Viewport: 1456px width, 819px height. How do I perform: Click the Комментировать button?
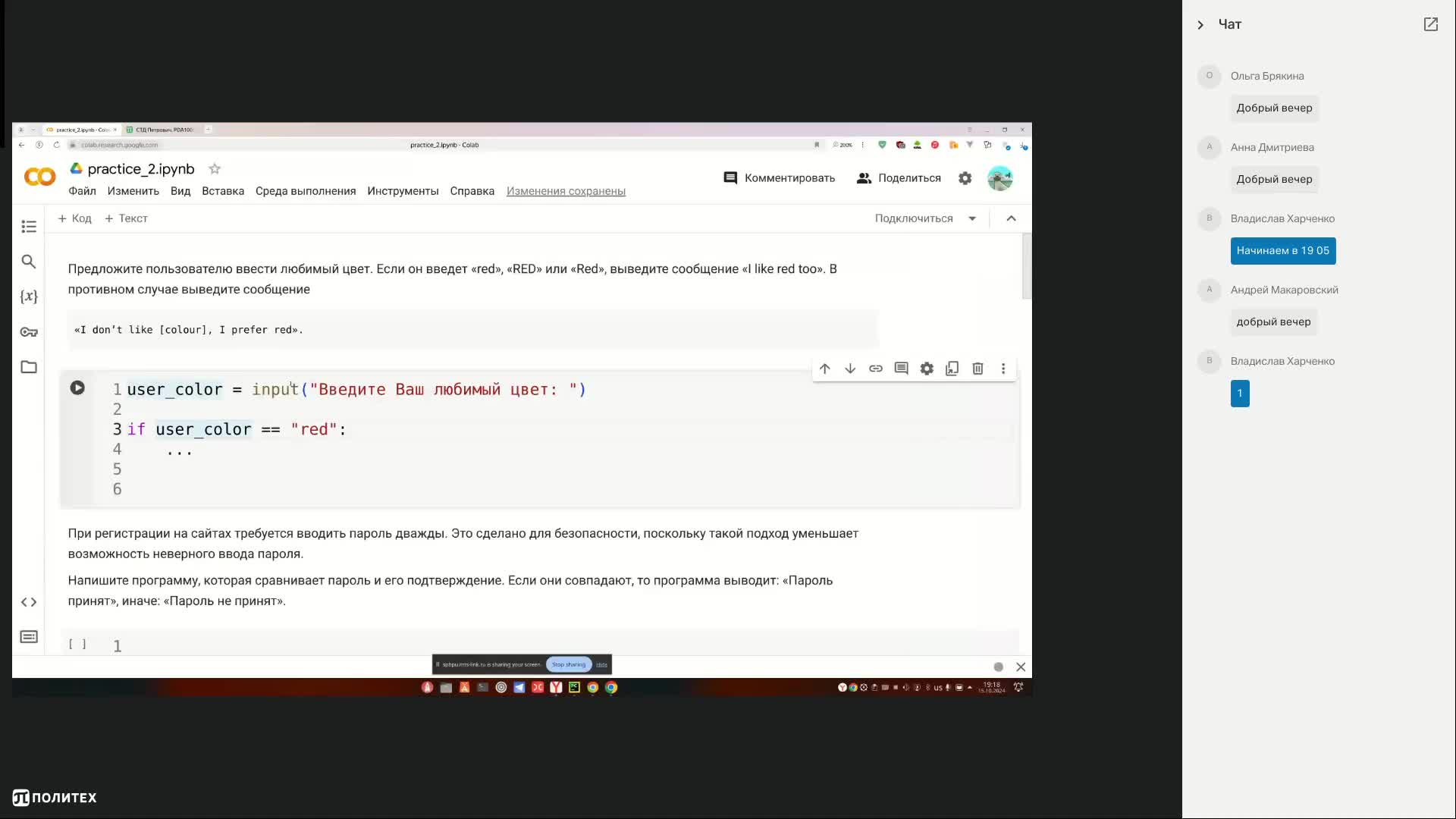coord(779,178)
